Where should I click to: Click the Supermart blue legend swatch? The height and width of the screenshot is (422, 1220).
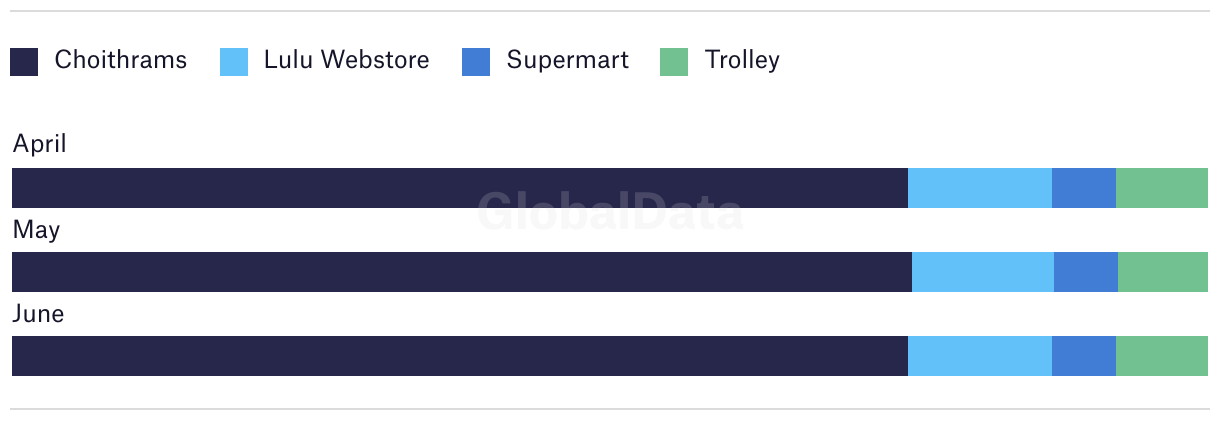coord(476,62)
